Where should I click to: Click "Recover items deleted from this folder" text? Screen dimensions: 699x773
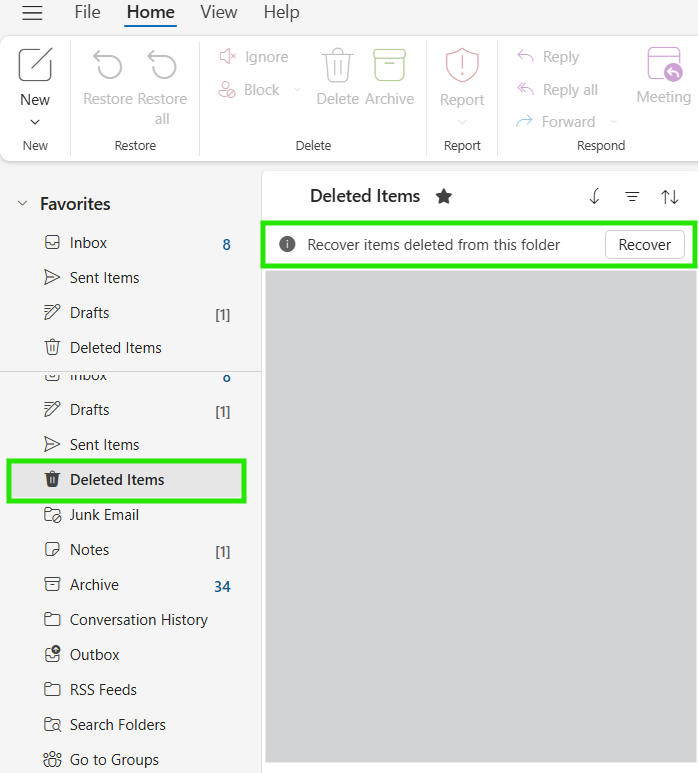[x=433, y=245]
